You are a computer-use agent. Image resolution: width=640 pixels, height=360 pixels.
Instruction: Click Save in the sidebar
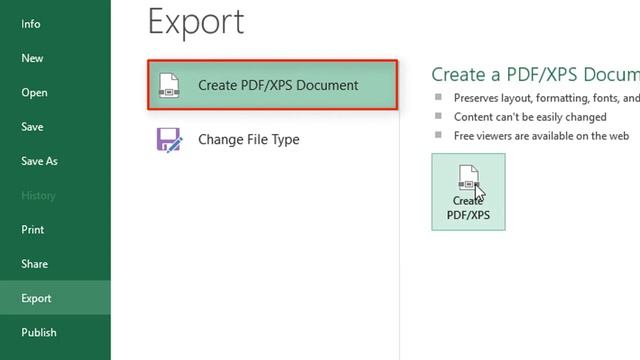55,127
